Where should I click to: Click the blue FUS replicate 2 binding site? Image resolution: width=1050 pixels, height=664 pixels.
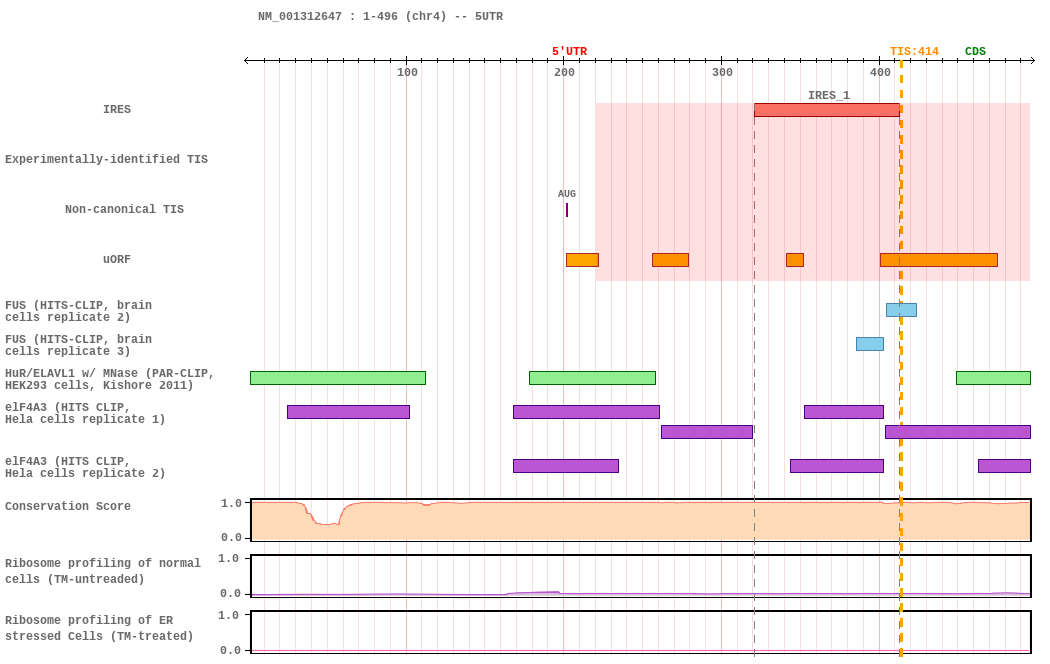pos(901,310)
